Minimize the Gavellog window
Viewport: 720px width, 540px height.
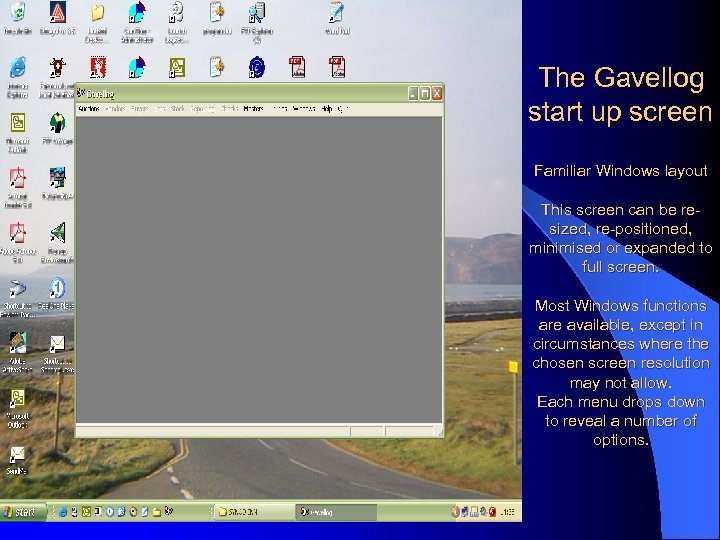[x=413, y=94]
